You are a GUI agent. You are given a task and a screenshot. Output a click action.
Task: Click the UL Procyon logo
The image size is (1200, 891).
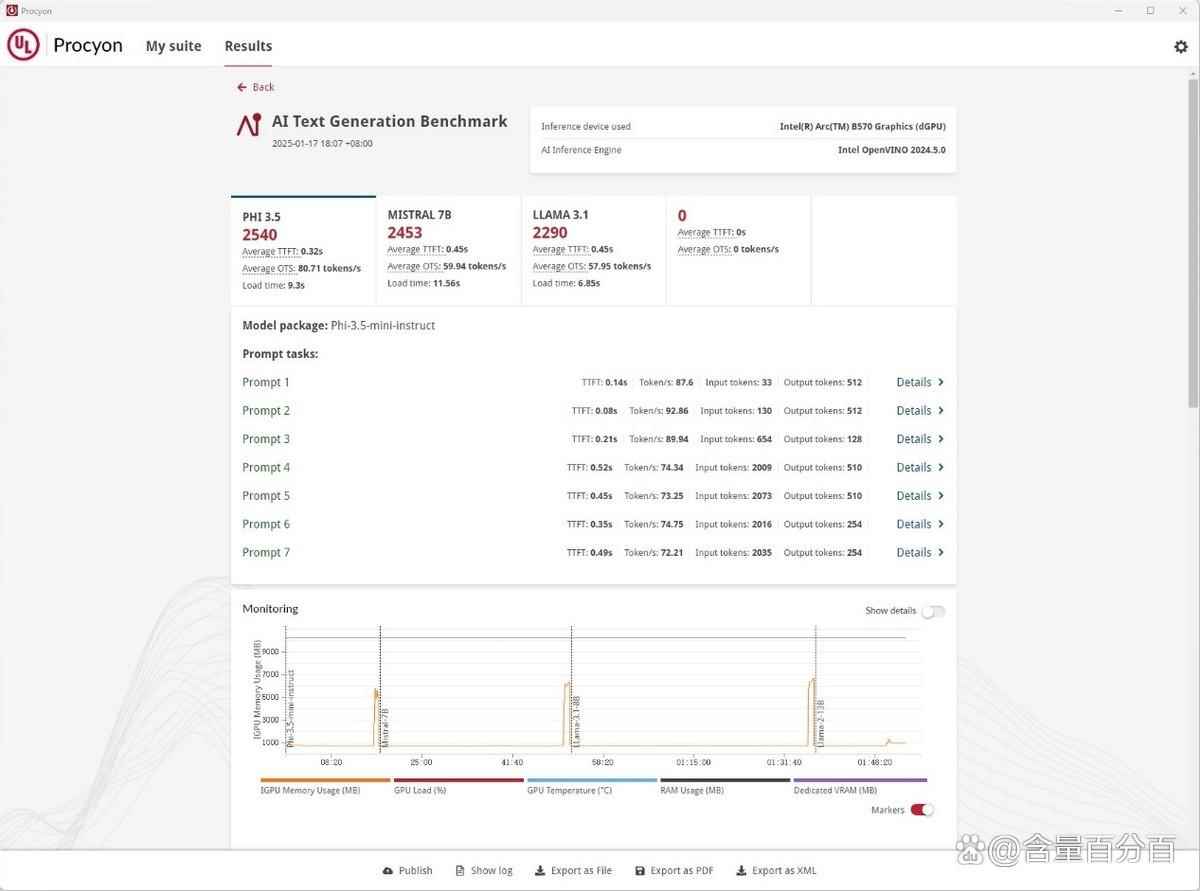[23, 45]
